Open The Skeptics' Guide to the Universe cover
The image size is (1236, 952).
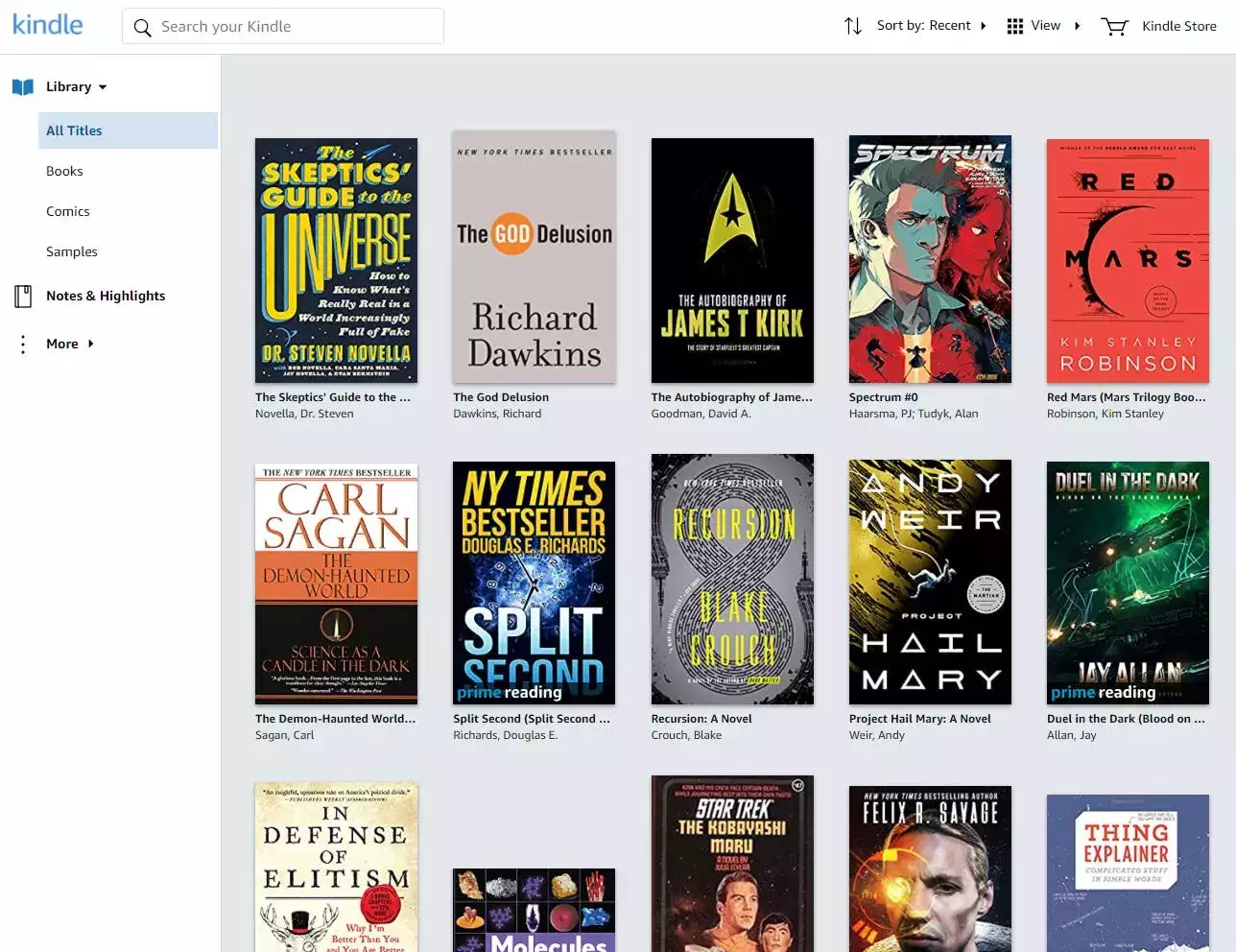(x=336, y=260)
